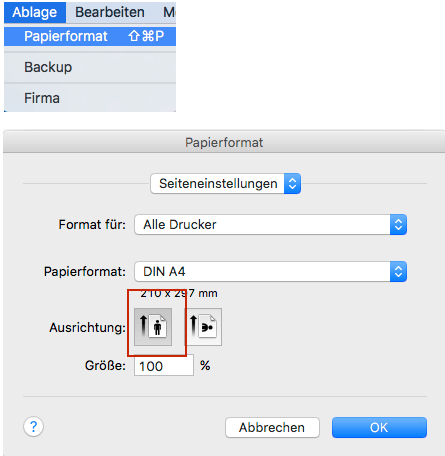Click the 210 x 297 mm size label

click(x=179, y=293)
